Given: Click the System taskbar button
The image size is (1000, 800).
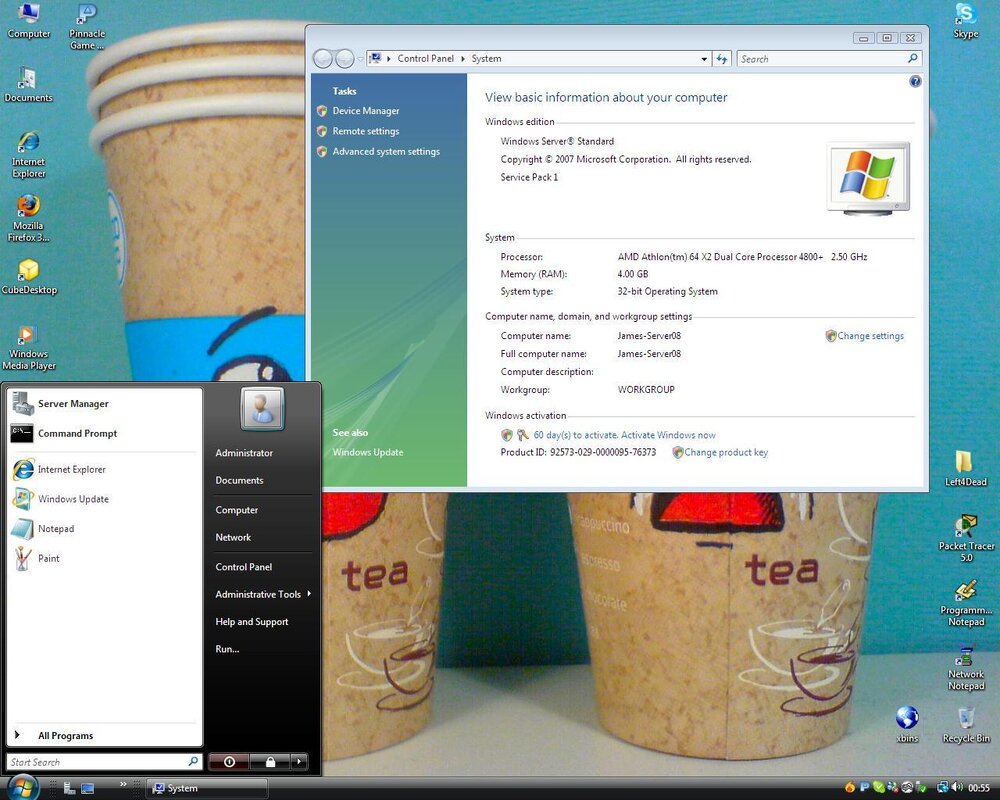Looking at the screenshot, I should (x=206, y=789).
